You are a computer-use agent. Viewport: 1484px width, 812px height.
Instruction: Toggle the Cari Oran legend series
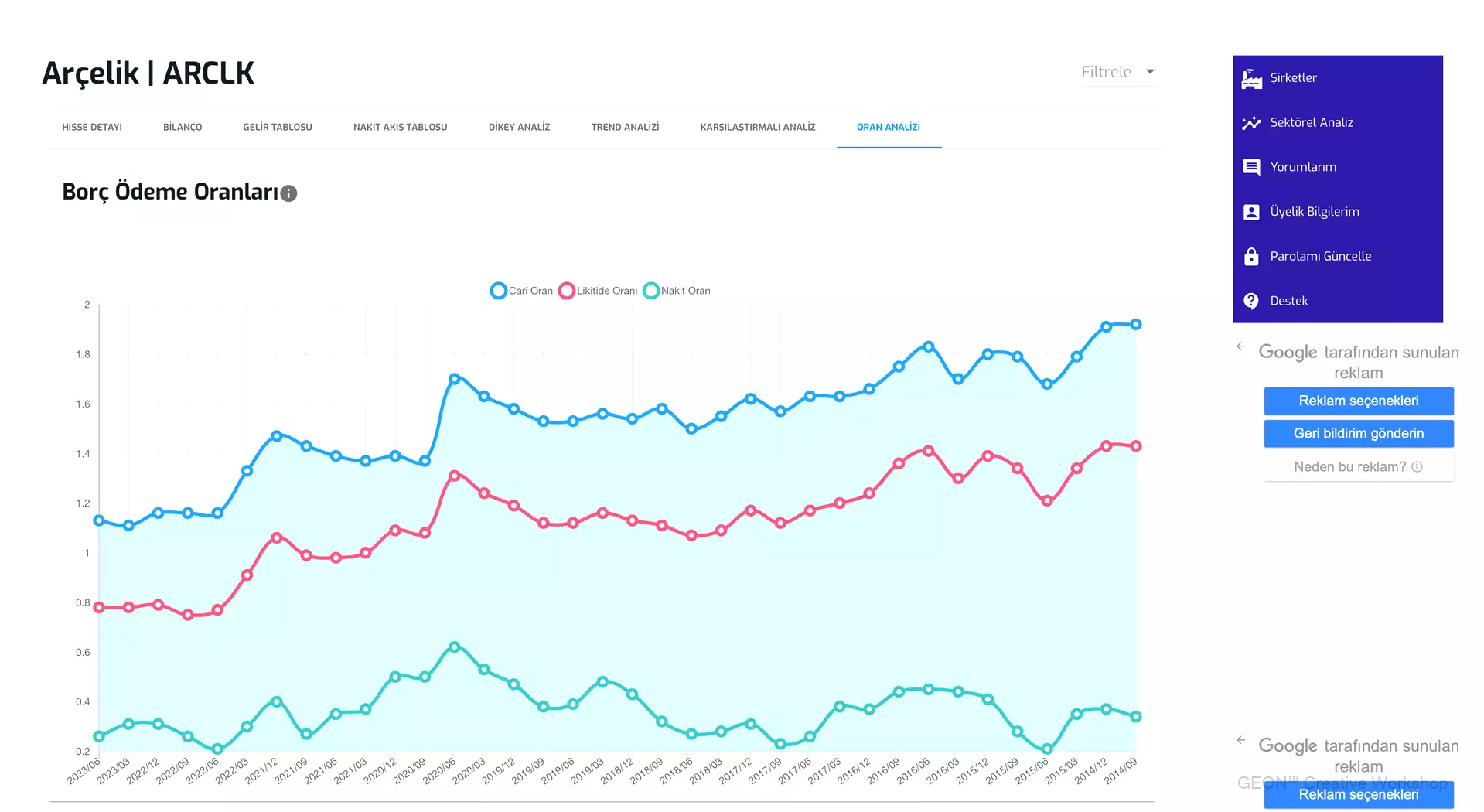[521, 291]
